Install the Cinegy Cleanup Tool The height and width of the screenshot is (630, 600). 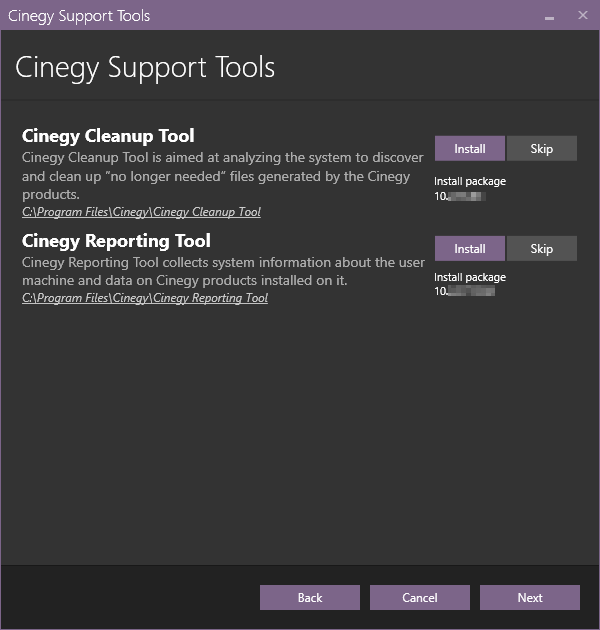470,148
